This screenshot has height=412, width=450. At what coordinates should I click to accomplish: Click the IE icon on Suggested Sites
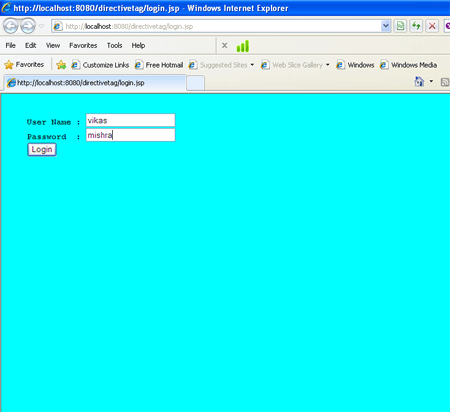pos(193,65)
